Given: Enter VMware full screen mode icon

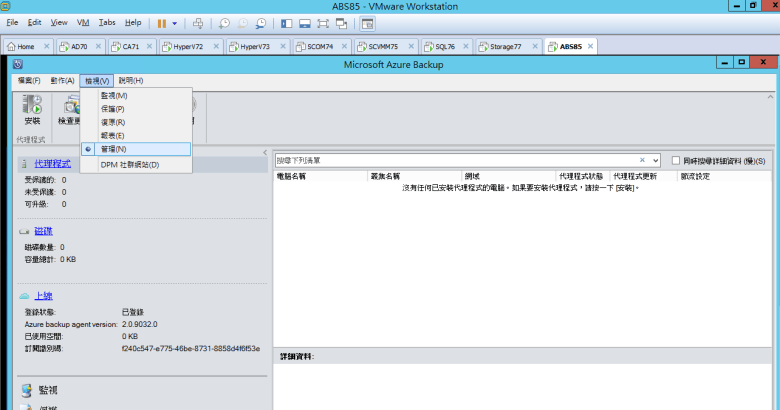Looking at the screenshot, I should (x=323, y=22).
